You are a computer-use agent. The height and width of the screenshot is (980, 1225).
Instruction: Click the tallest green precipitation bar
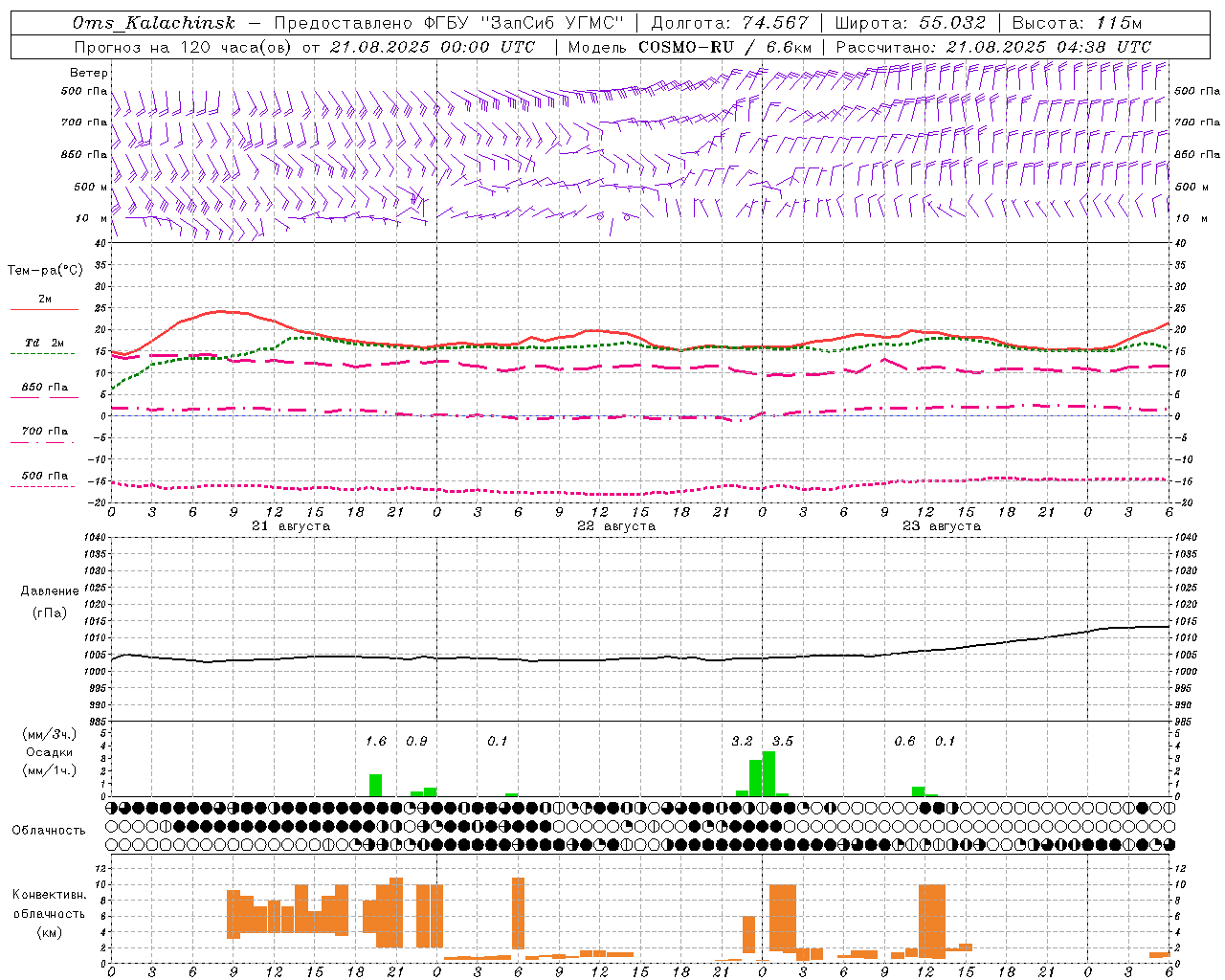pyautogui.click(x=768, y=774)
